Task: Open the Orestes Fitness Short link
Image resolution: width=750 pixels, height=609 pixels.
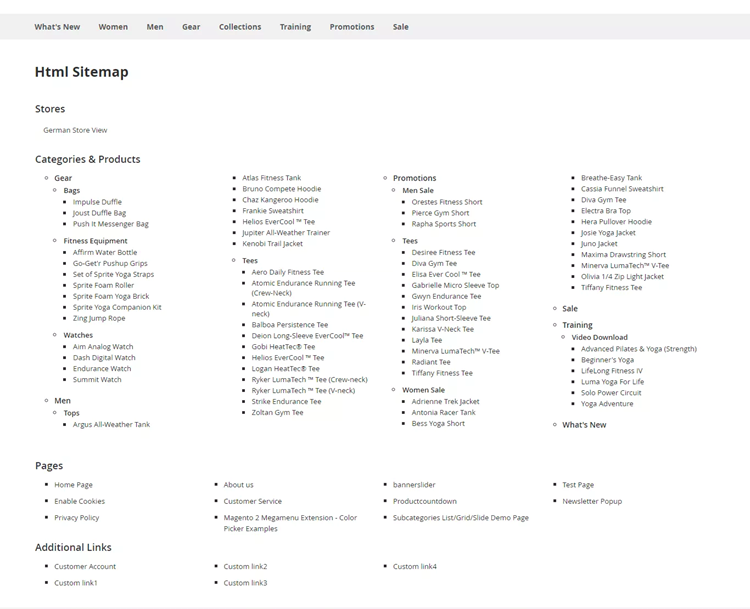Action: (x=447, y=202)
